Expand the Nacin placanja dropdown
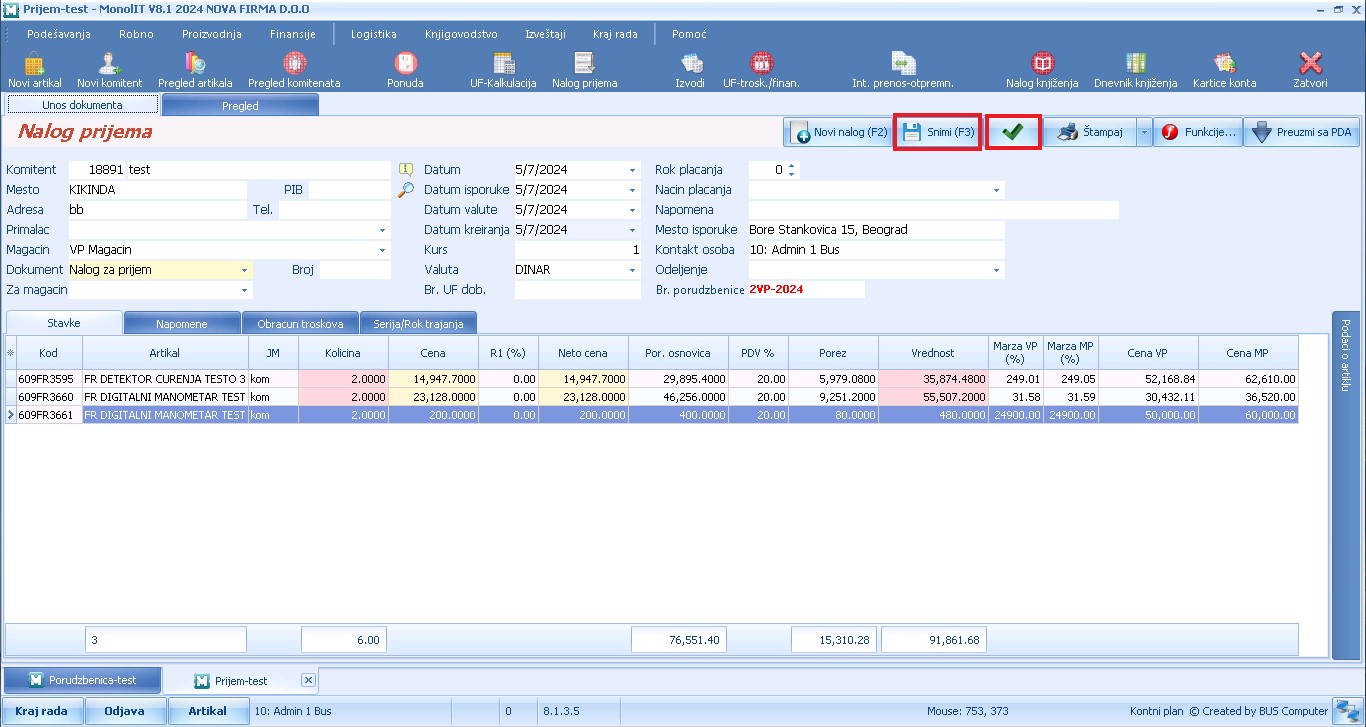 (997, 190)
